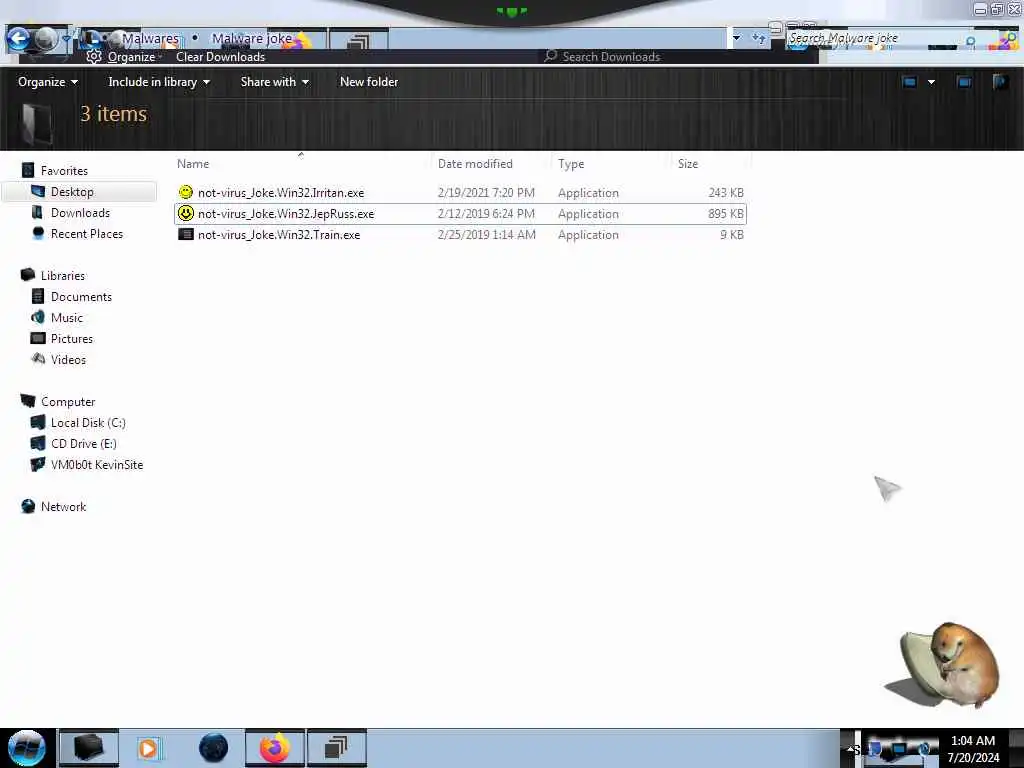This screenshot has height=768, width=1024.
Task: Open the gear Organize menu in Downloads bar
Action: click(123, 57)
